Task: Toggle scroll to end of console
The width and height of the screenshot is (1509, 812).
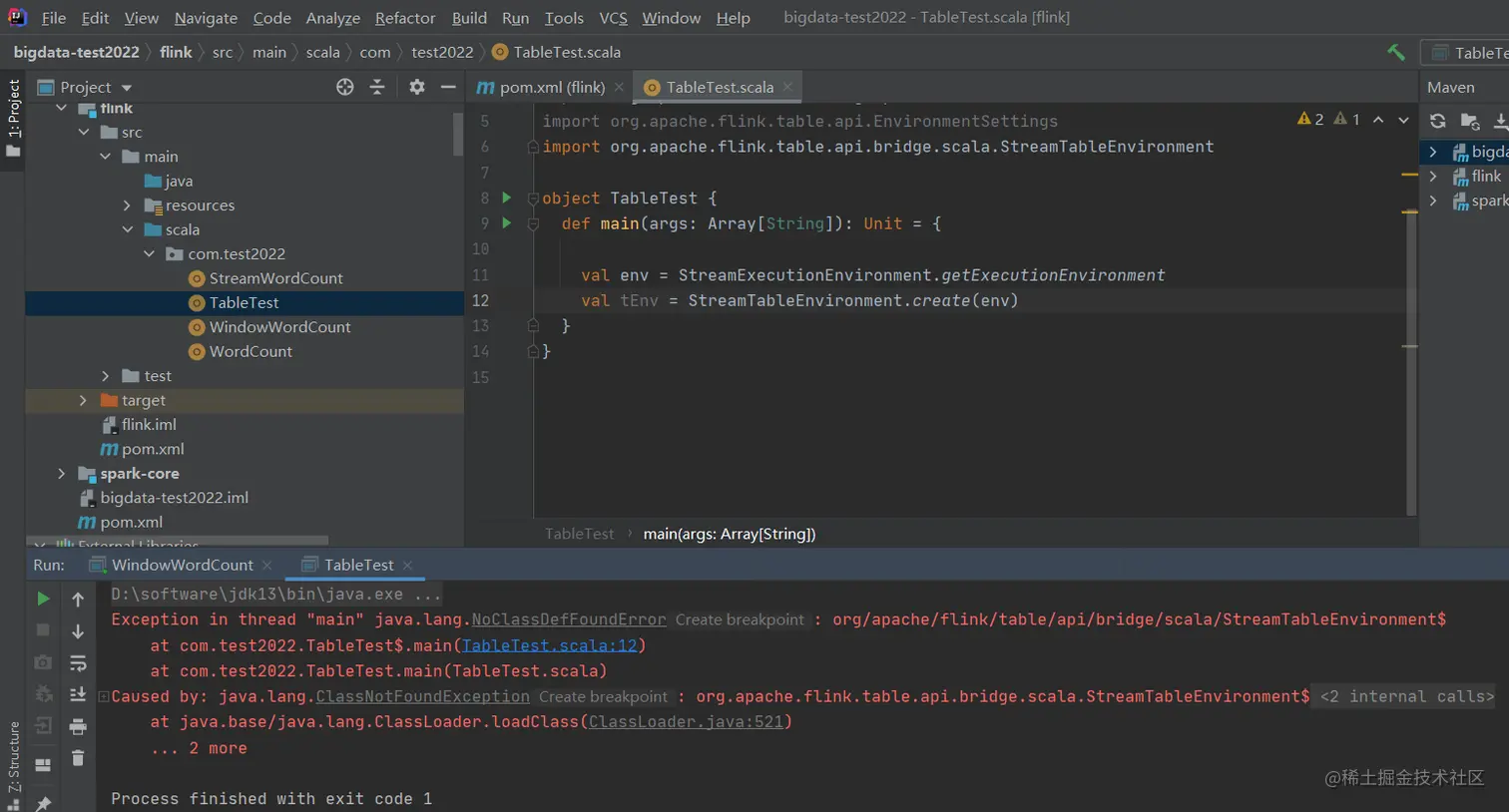Action: (78, 694)
